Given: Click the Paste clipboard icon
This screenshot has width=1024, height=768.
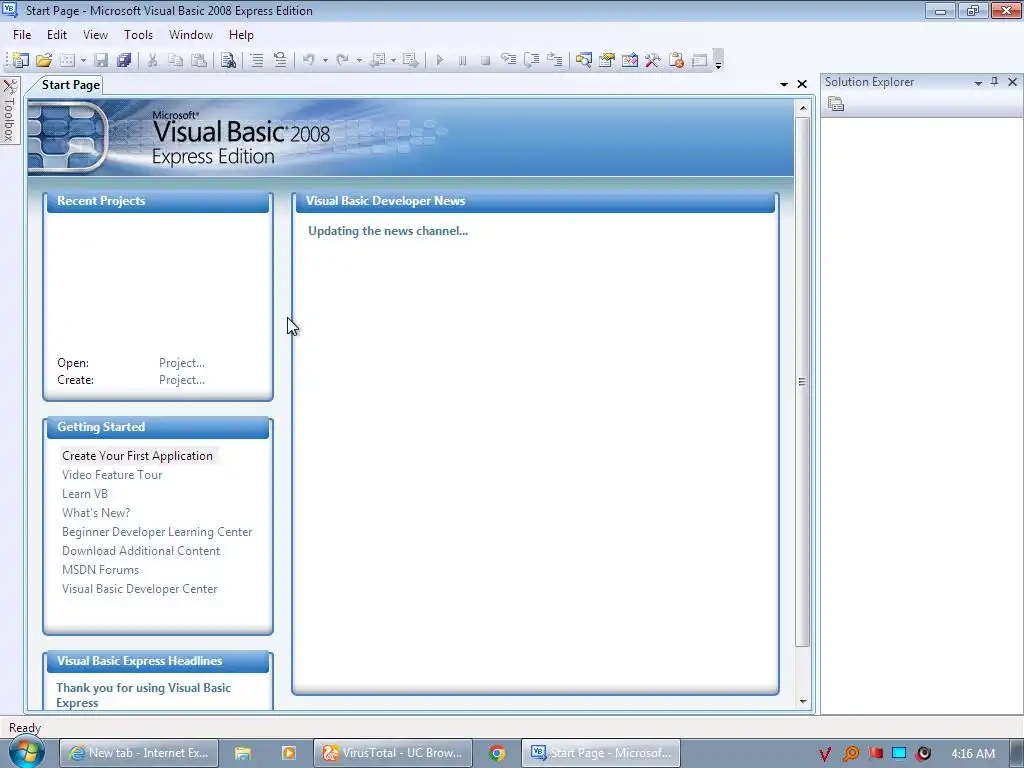Looking at the screenshot, I should (199, 60).
